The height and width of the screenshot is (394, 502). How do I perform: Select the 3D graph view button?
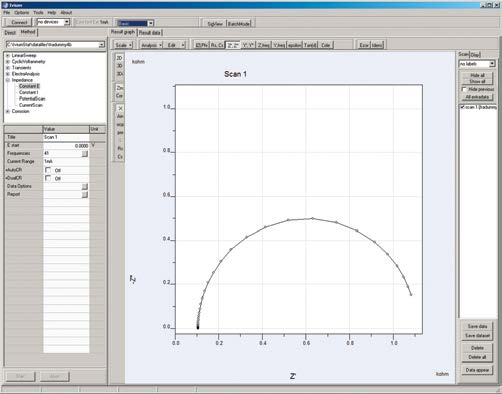(119, 66)
